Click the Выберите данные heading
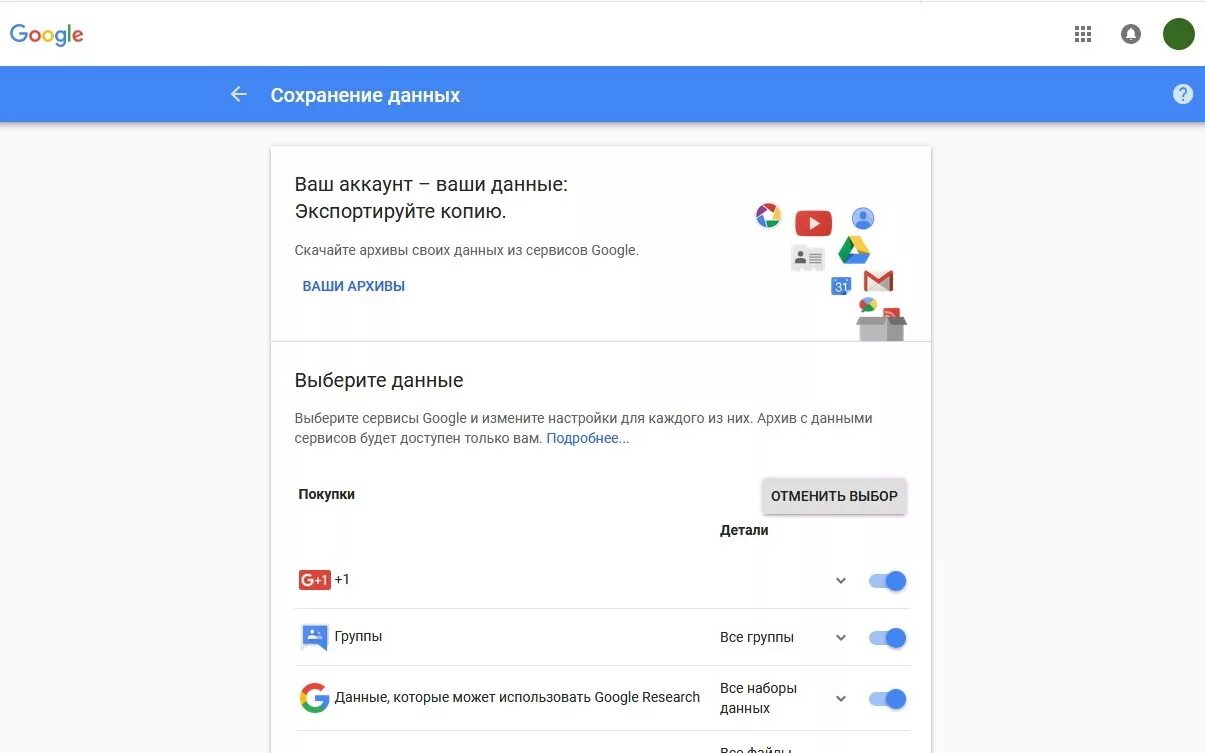The height and width of the screenshot is (753, 1205). (x=379, y=381)
